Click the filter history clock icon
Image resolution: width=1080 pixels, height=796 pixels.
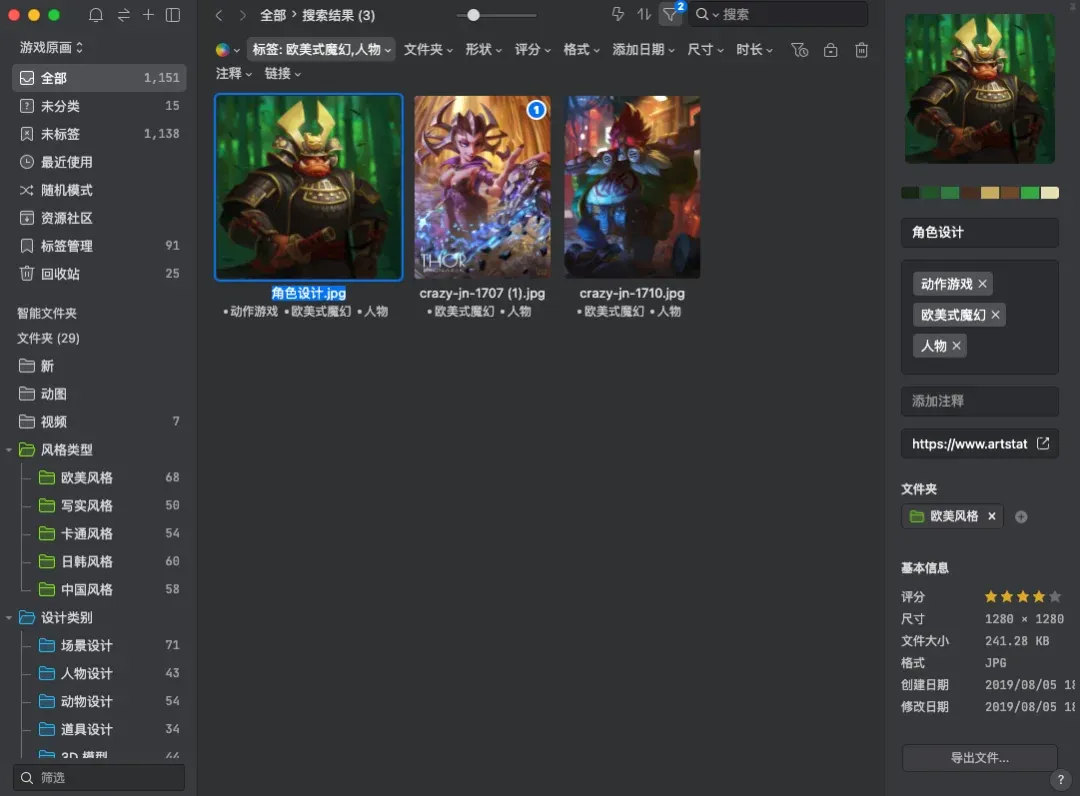[x=800, y=50]
